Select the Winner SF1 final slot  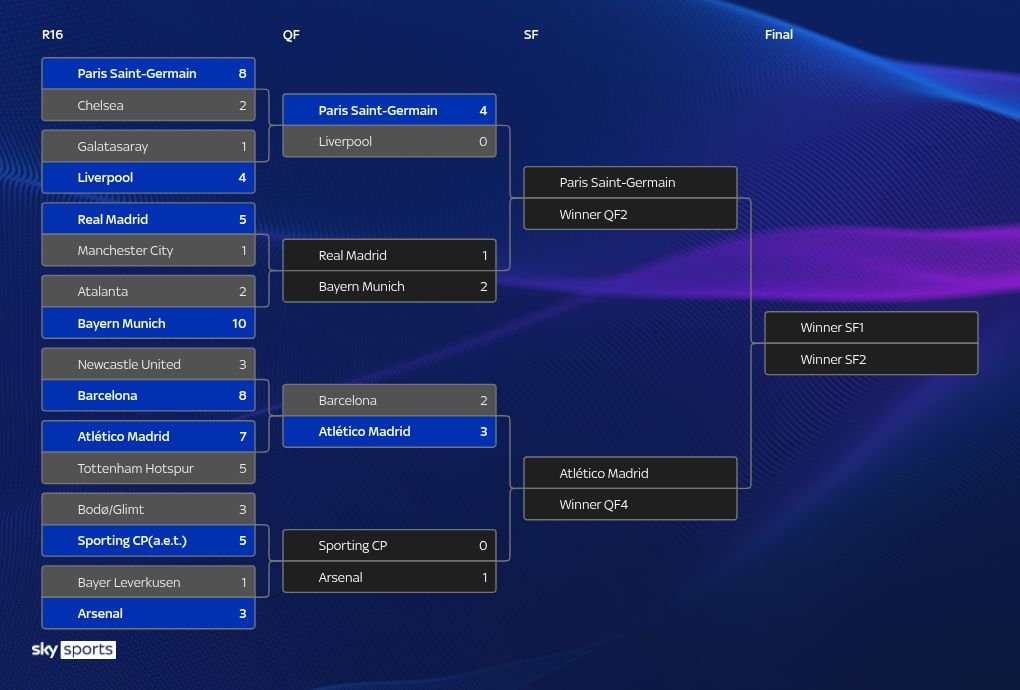point(870,328)
